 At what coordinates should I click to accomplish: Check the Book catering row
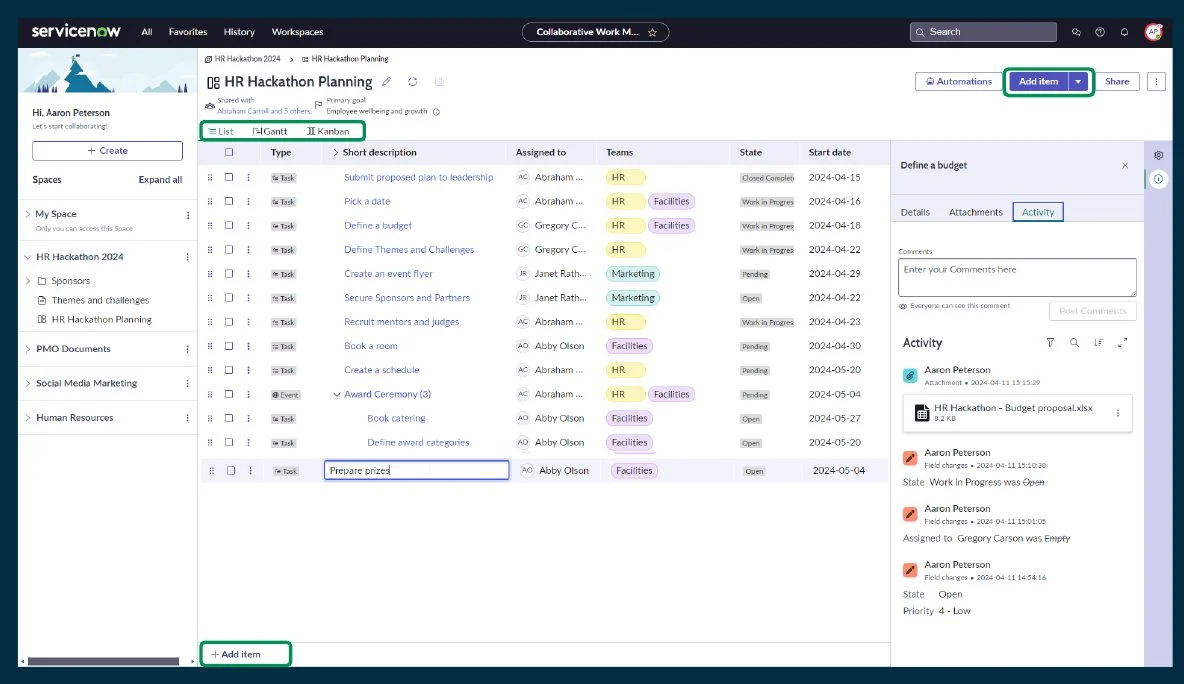click(229, 418)
